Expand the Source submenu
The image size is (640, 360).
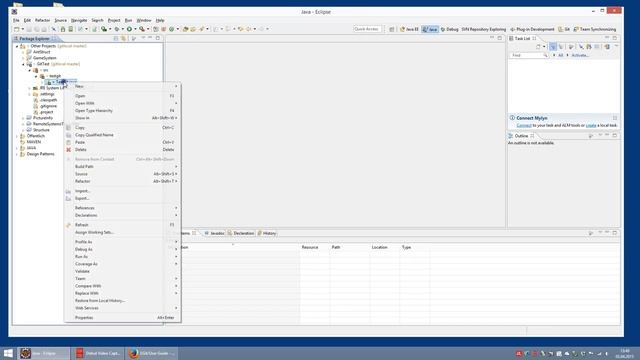(122, 174)
